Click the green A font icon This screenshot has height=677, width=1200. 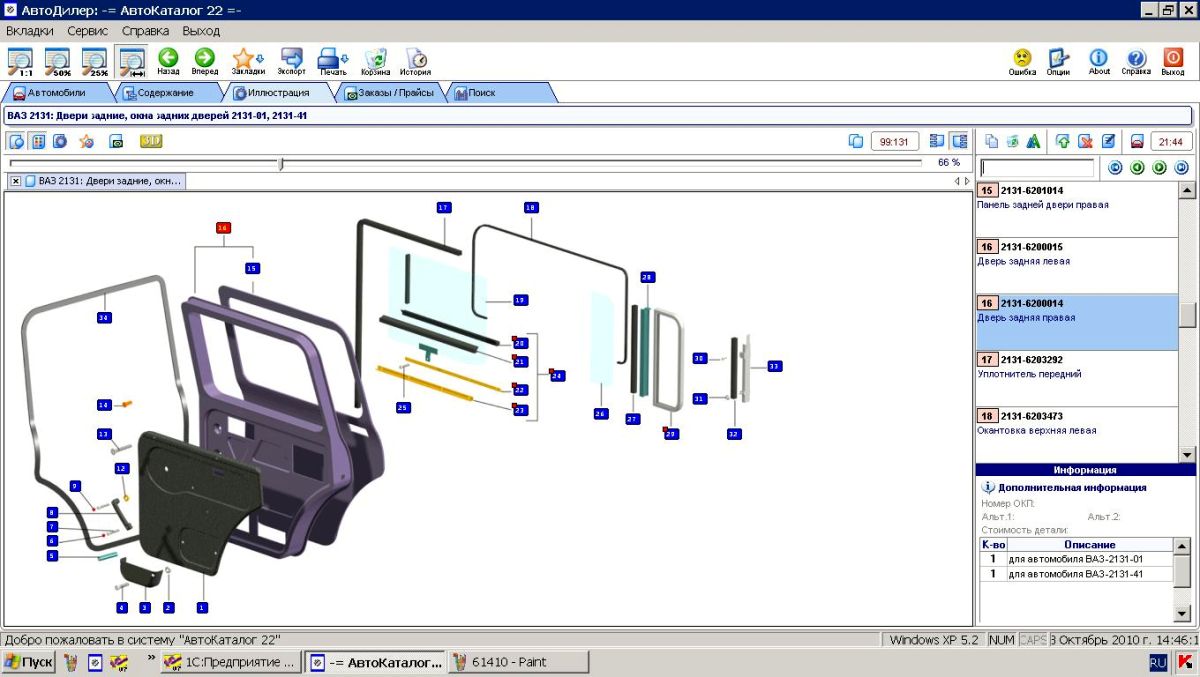pyautogui.click(x=1034, y=141)
